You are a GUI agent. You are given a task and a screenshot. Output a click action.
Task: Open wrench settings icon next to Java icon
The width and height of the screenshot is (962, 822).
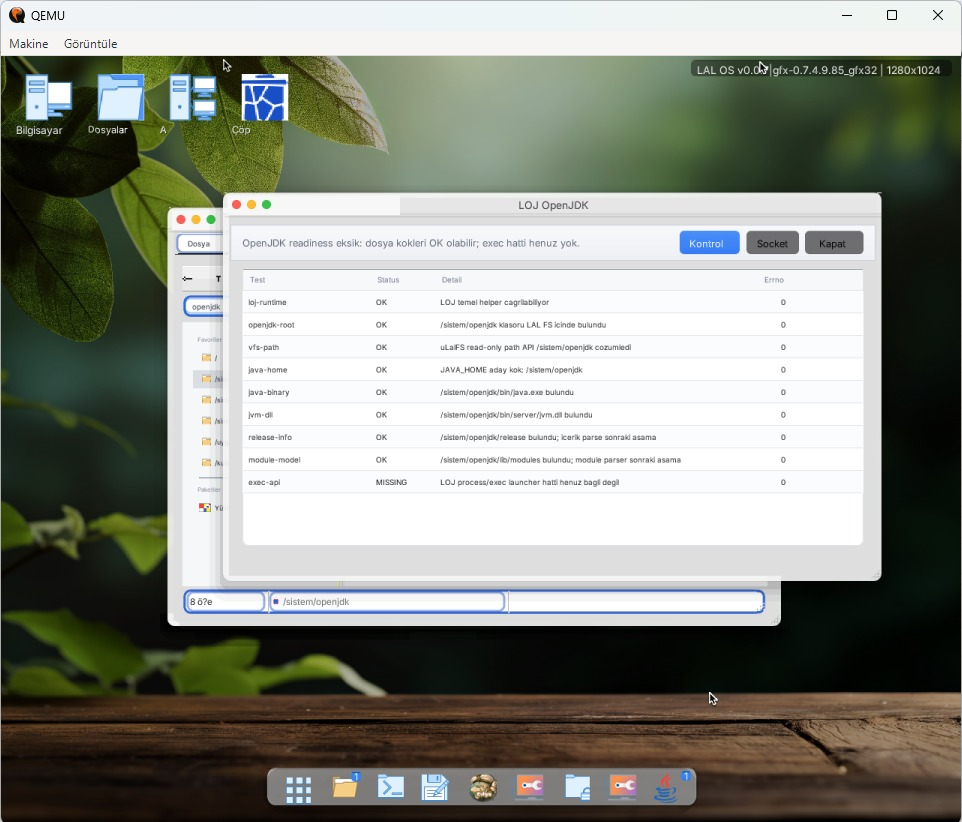pyautogui.click(x=623, y=787)
